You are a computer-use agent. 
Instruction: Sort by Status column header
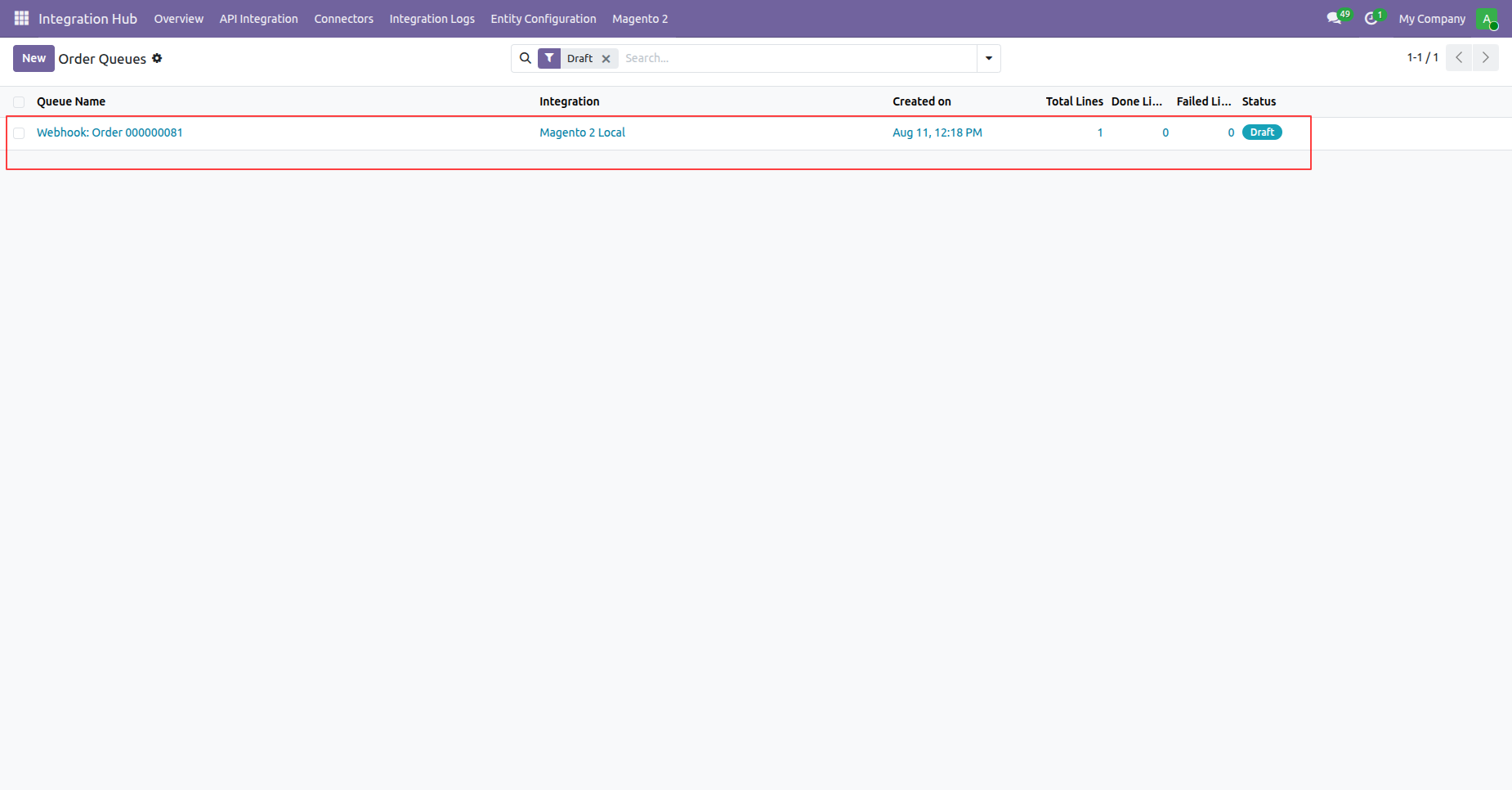tap(1259, 101)
